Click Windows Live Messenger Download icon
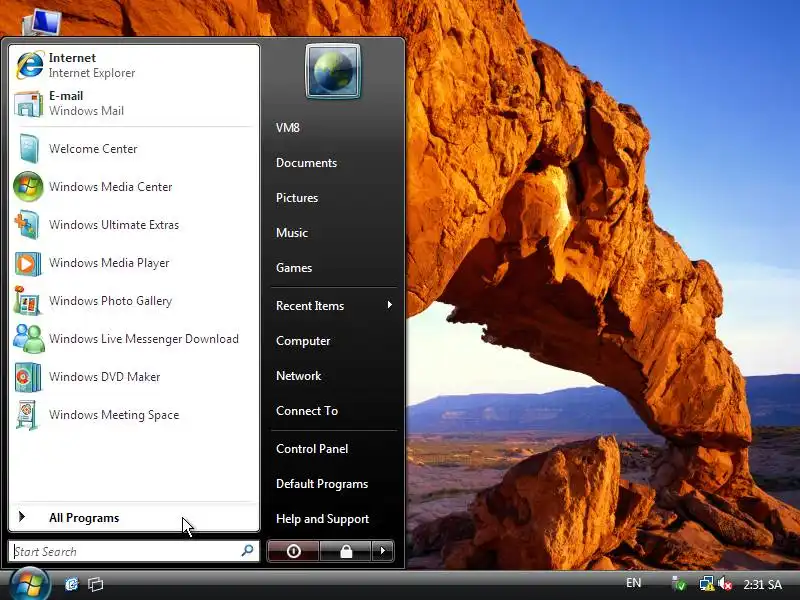The image size is (800, 600). (29, 339)
